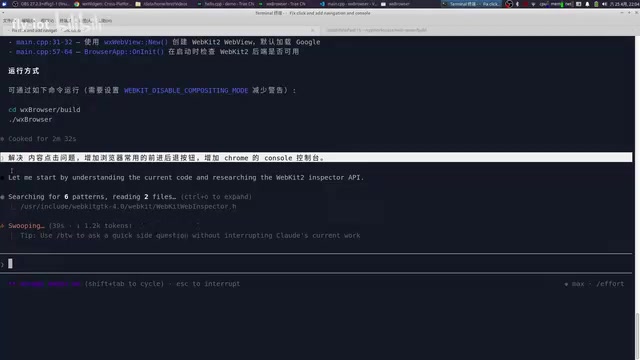Click the cpu monitor in the panel

[x=544, y=4]
